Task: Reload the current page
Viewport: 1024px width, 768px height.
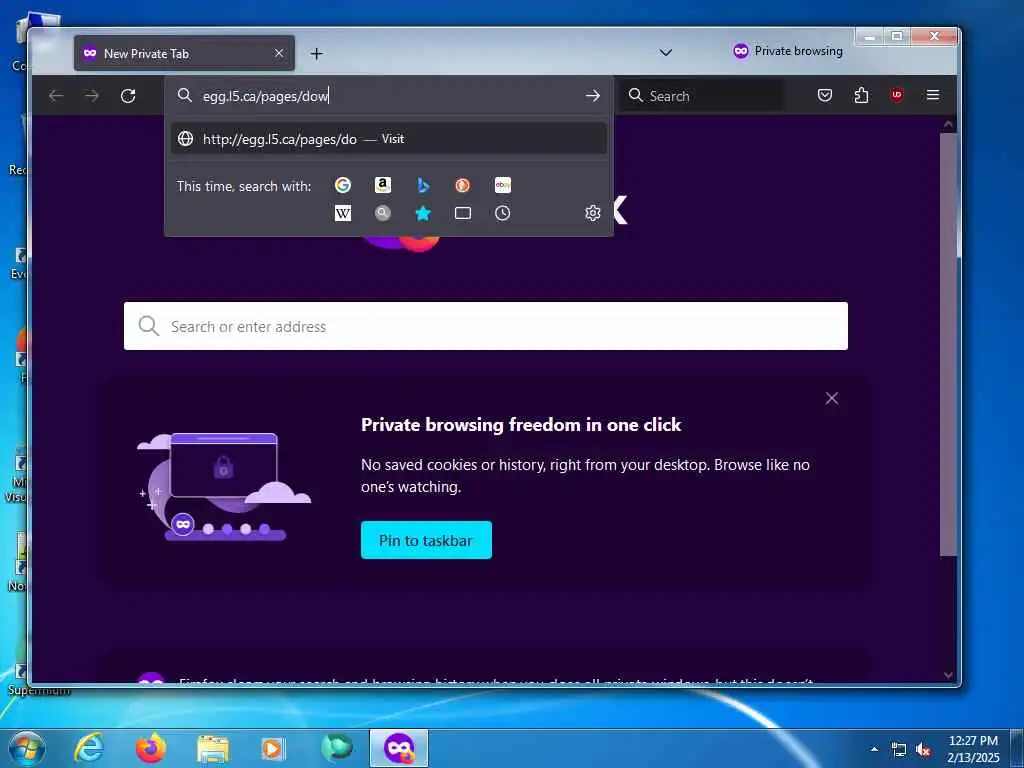Action: (x=128, y=96)
